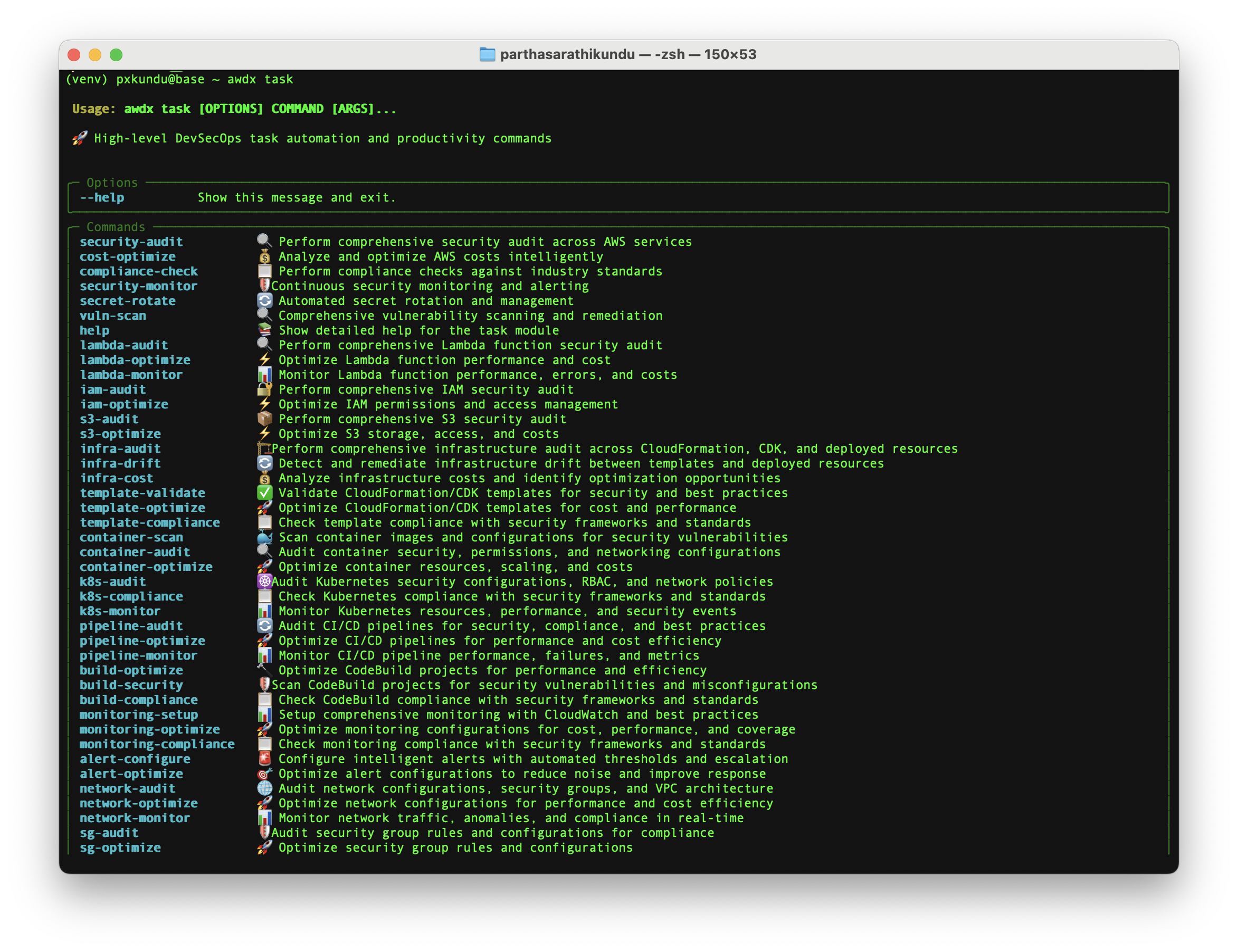This screenshot has height=952, width=1238.
Task: Click the pipeline-monitor command name
Action: (138, 655)
